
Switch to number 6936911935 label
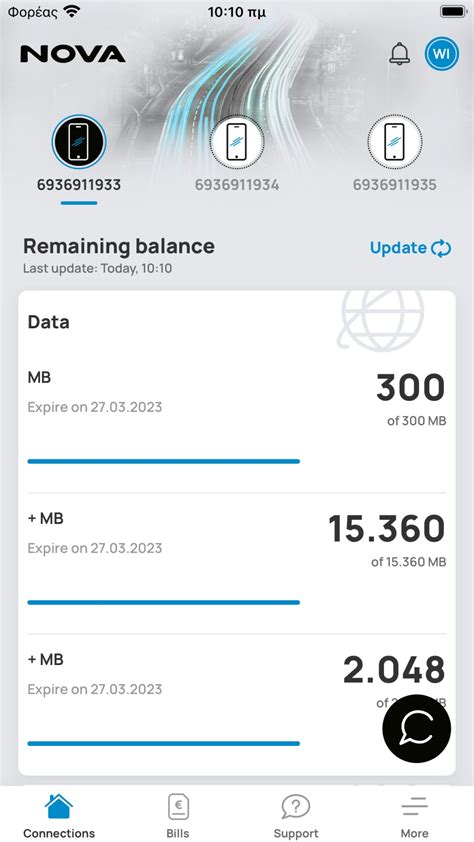tap(395, 185)
